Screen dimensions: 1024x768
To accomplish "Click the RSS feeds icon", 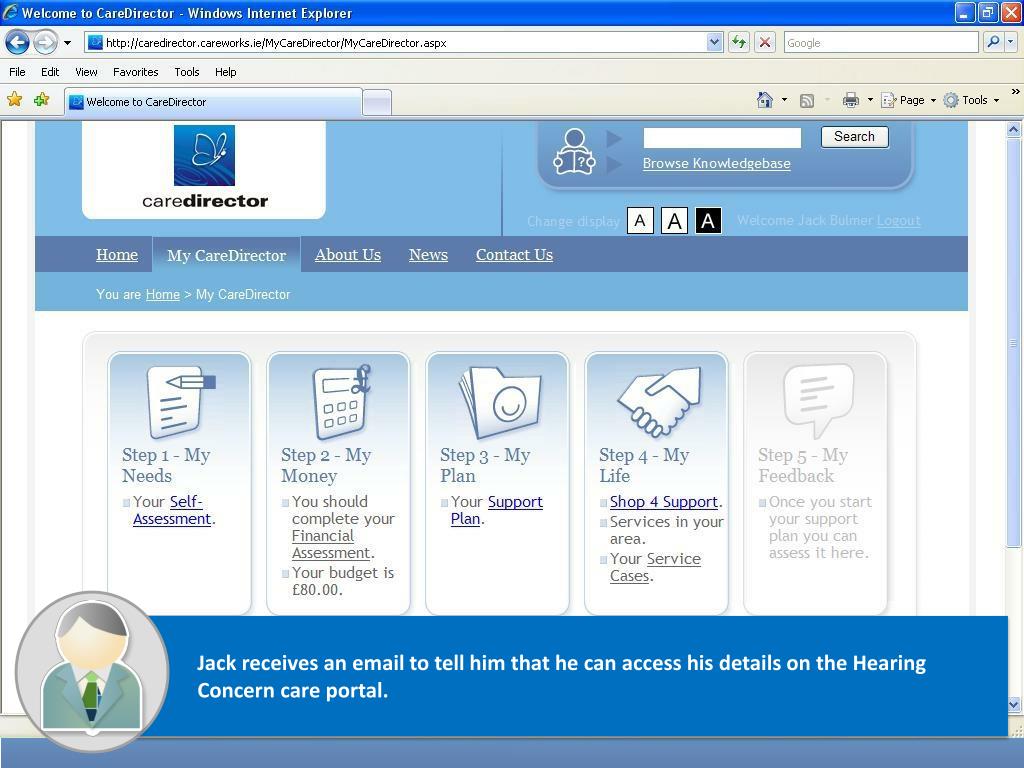I will pos(807,101).
